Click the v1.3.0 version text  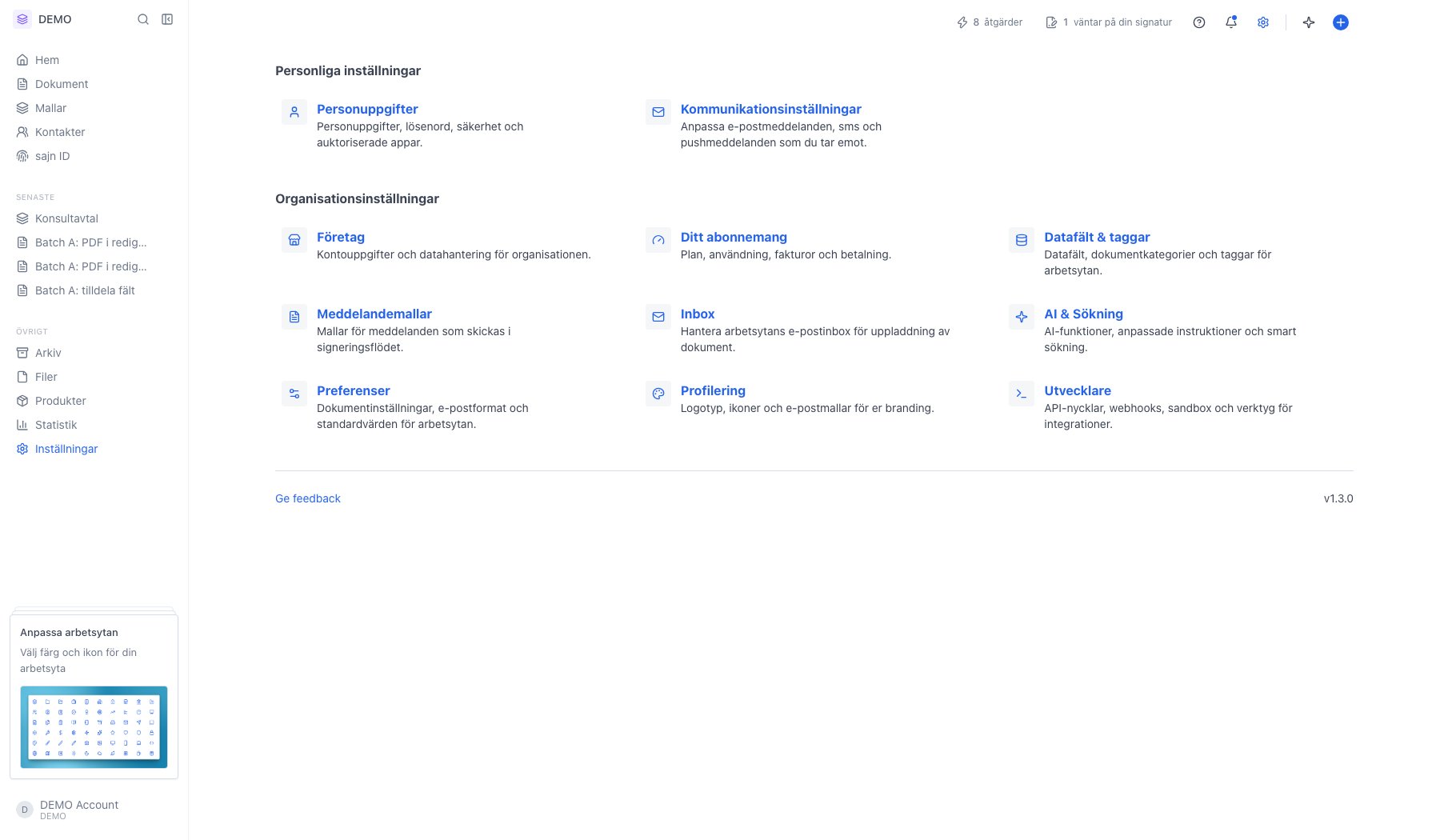tap(1338, 498)
